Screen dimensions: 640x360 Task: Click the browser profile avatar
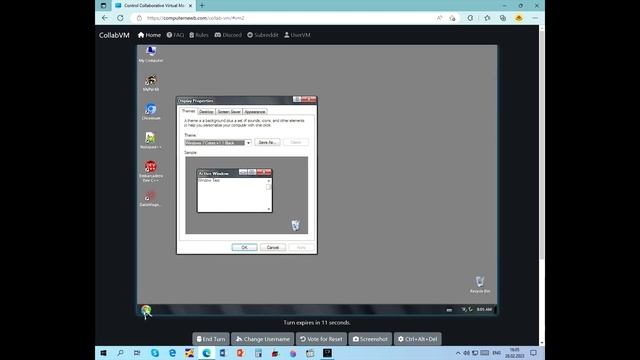tap(519, 18)
